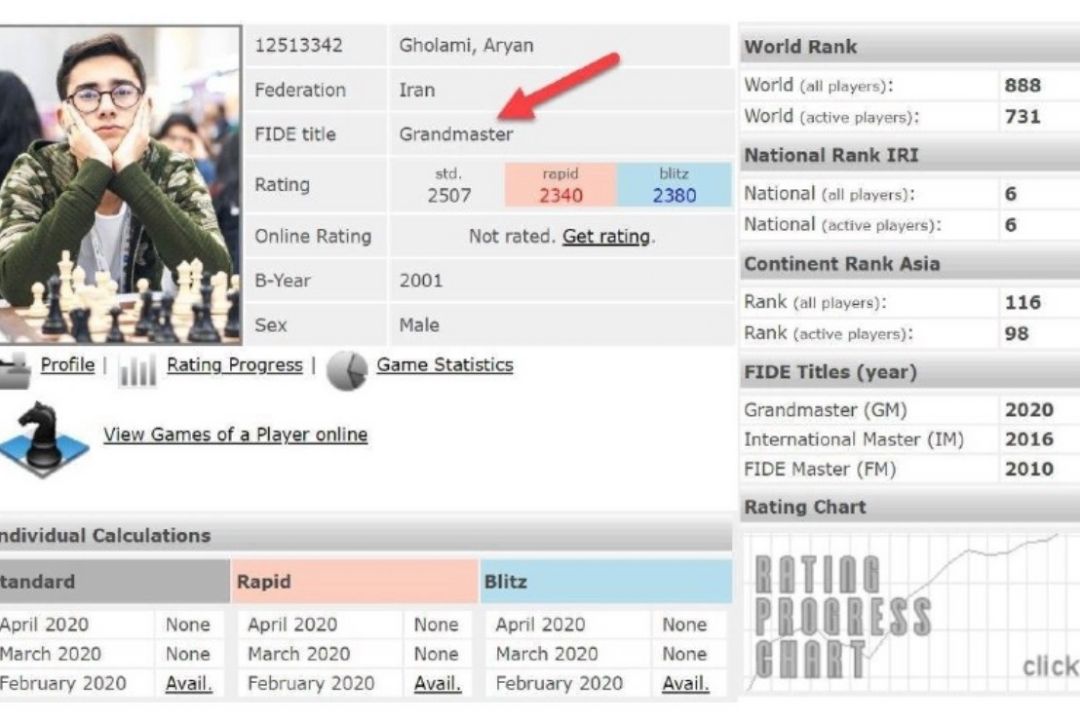The height and width of the screenshot is (720, 1080).
Task: Click the Online Rating label
Action: [x=313, y=236]
